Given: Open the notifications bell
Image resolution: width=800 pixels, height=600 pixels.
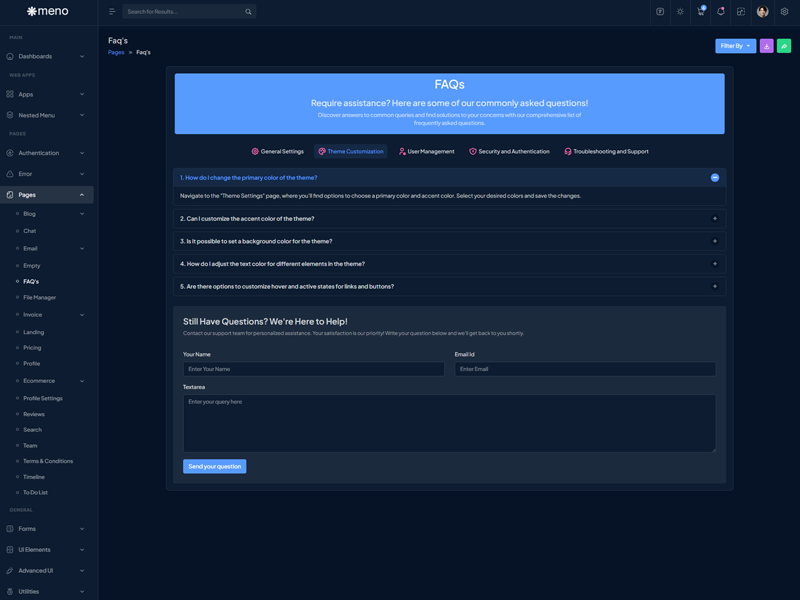Looking at the screenshot, I should pyautogui.click(x=721, y=12).
